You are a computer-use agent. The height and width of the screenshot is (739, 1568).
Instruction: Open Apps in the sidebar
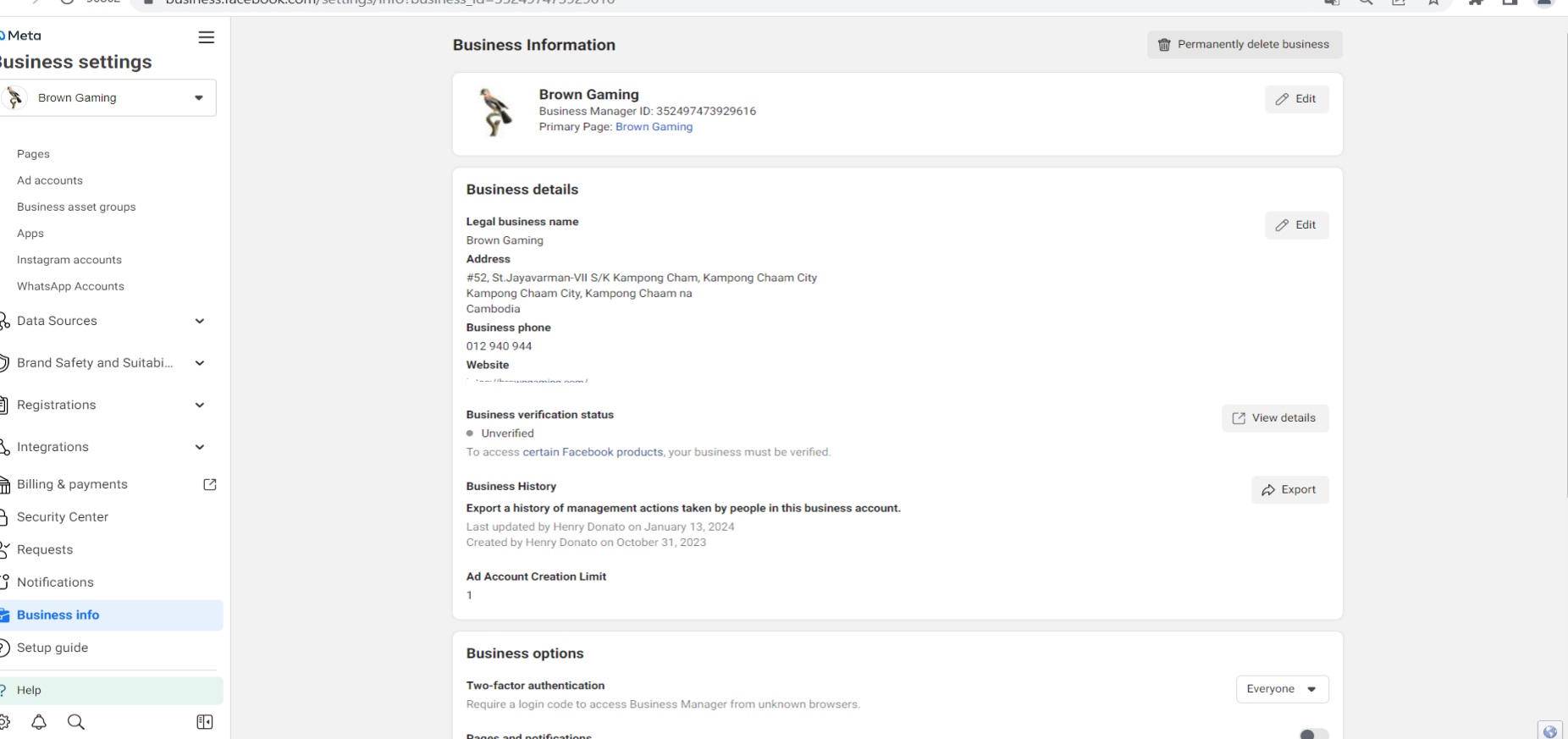click(x=30, y=234)
